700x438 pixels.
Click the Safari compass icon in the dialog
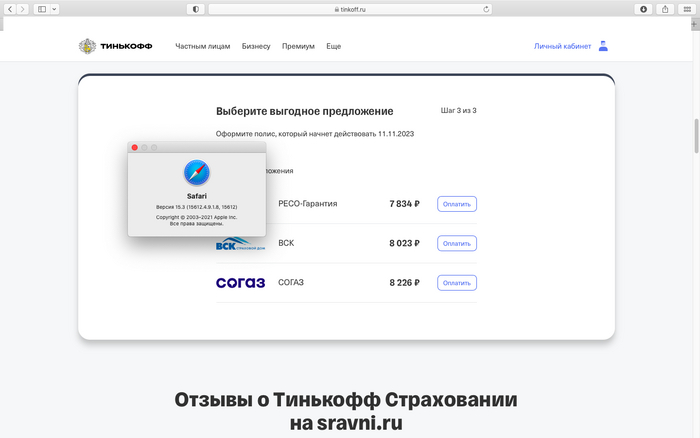coord(197,172)
